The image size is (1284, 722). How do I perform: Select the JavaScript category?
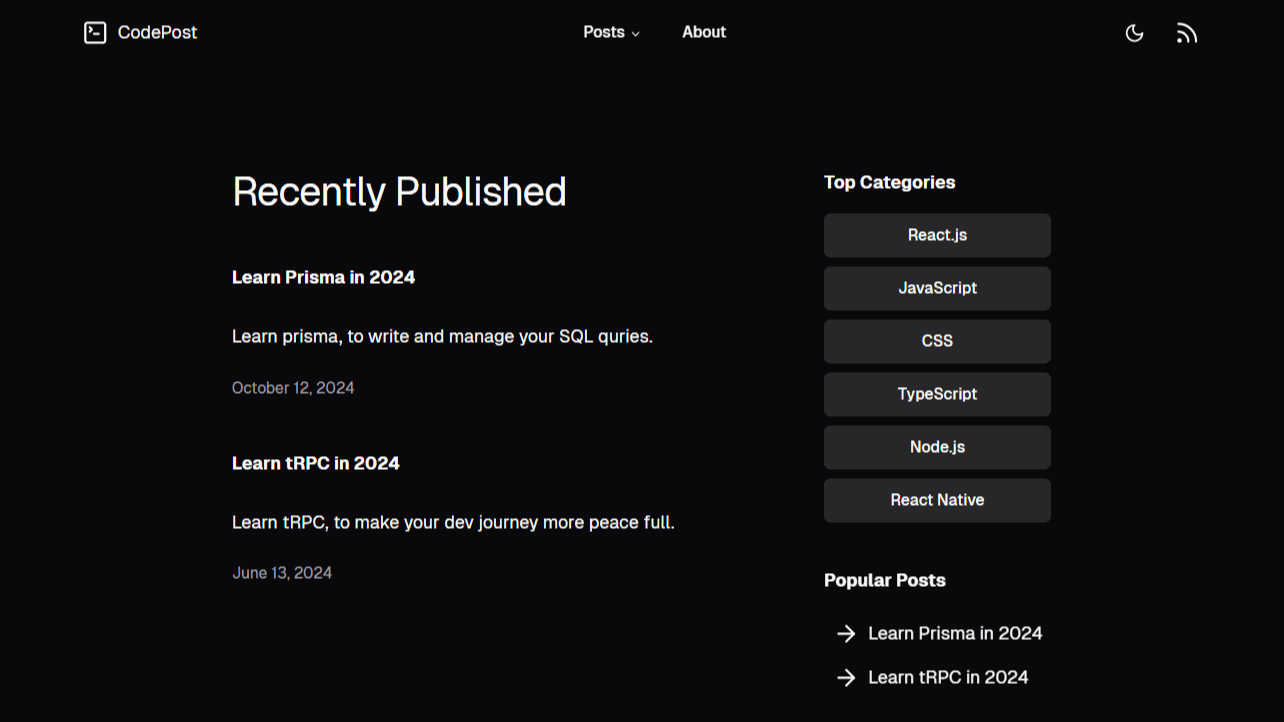[x=937, y=288]
